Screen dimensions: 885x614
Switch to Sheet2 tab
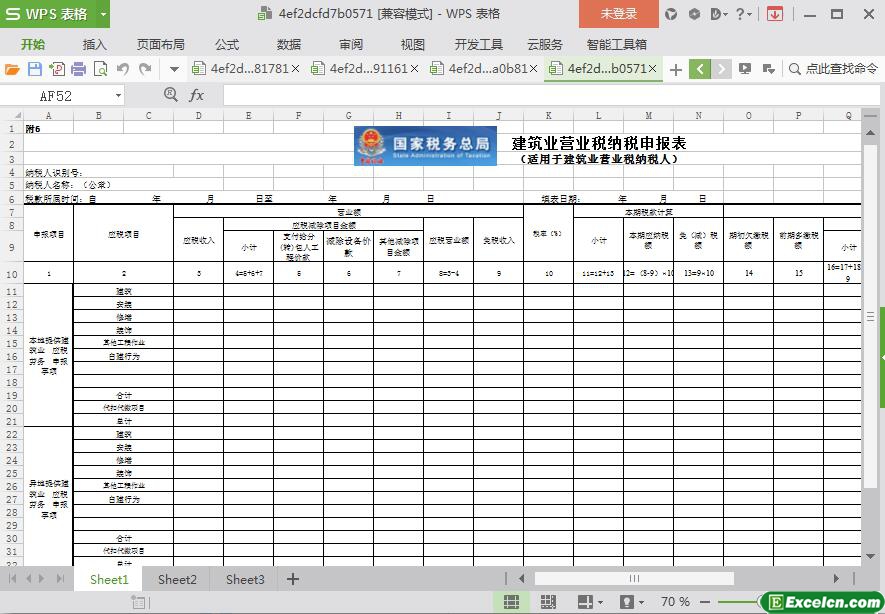pyautogui.click(x=177, y=580)
